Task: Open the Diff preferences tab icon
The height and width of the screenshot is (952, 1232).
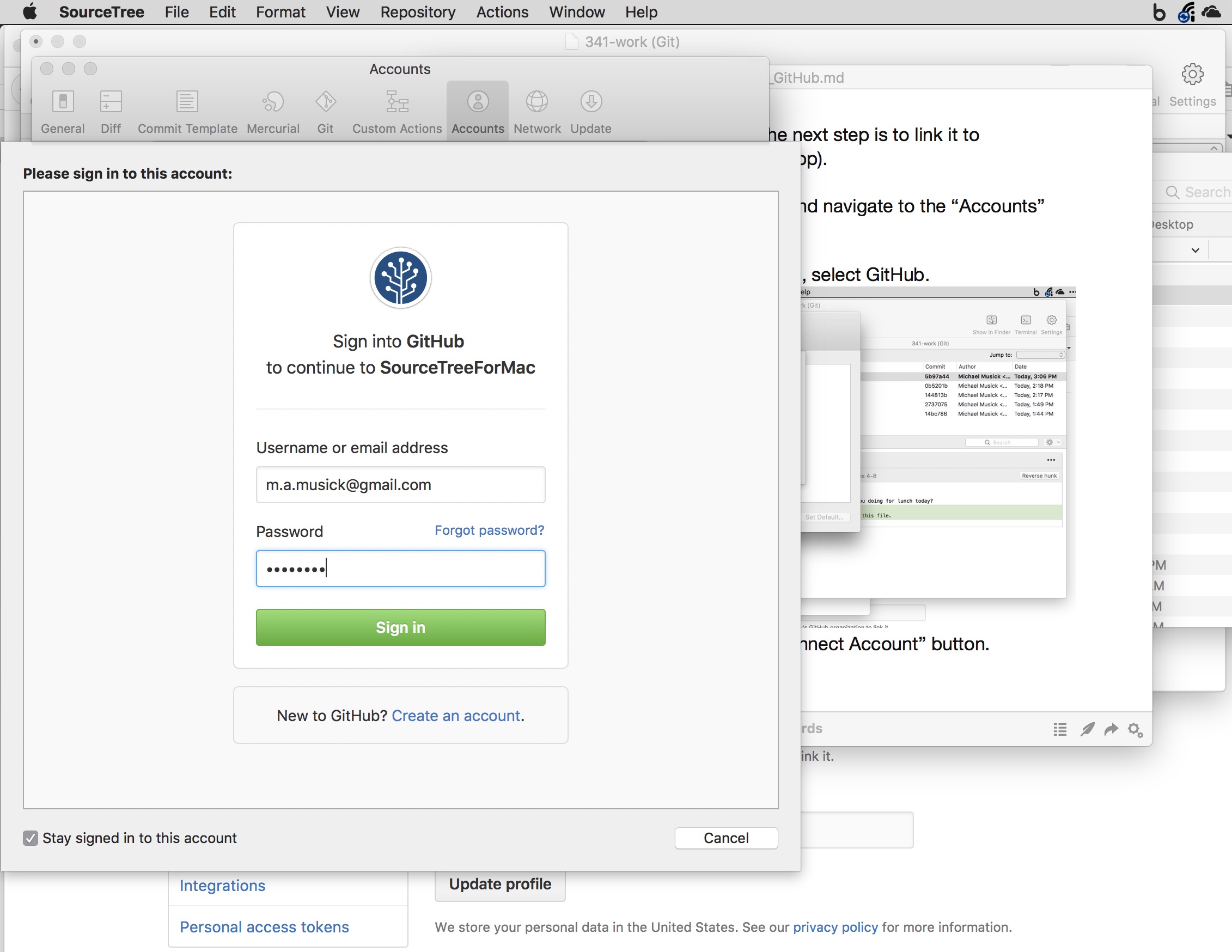Action: 111,102
